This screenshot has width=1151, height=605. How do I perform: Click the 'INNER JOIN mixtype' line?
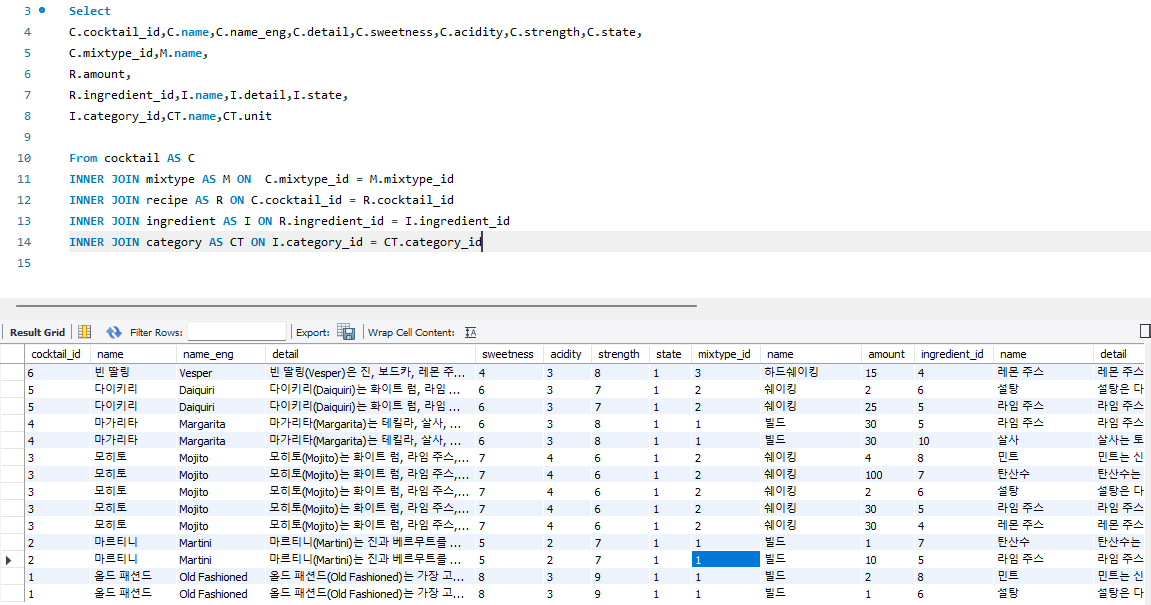coord(261,179)
